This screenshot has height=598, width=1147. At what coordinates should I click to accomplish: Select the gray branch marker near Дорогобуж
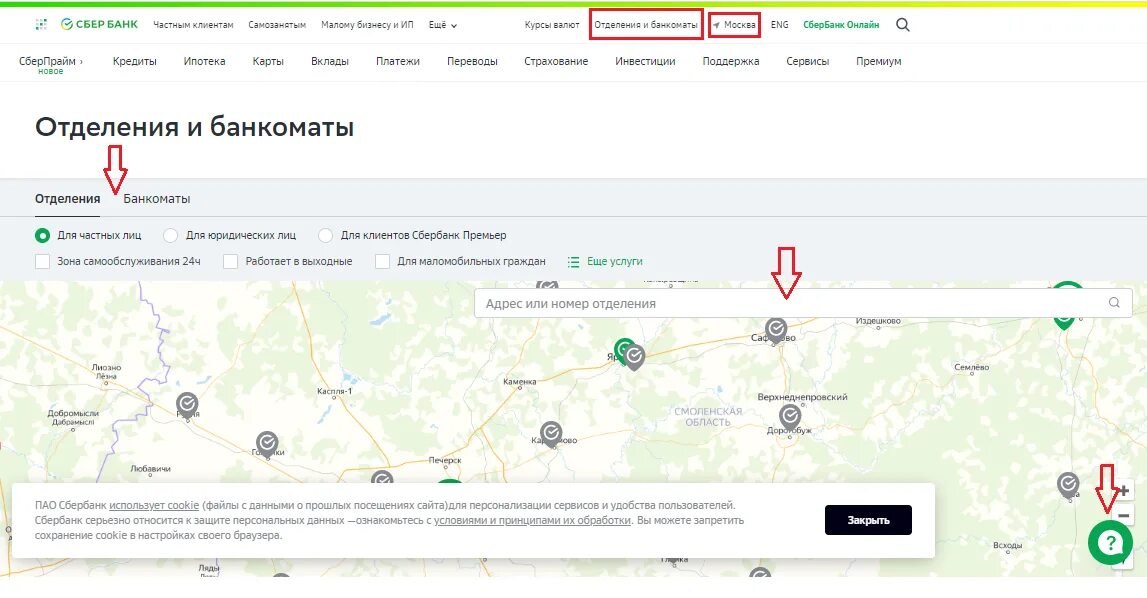tap(790, 417)
